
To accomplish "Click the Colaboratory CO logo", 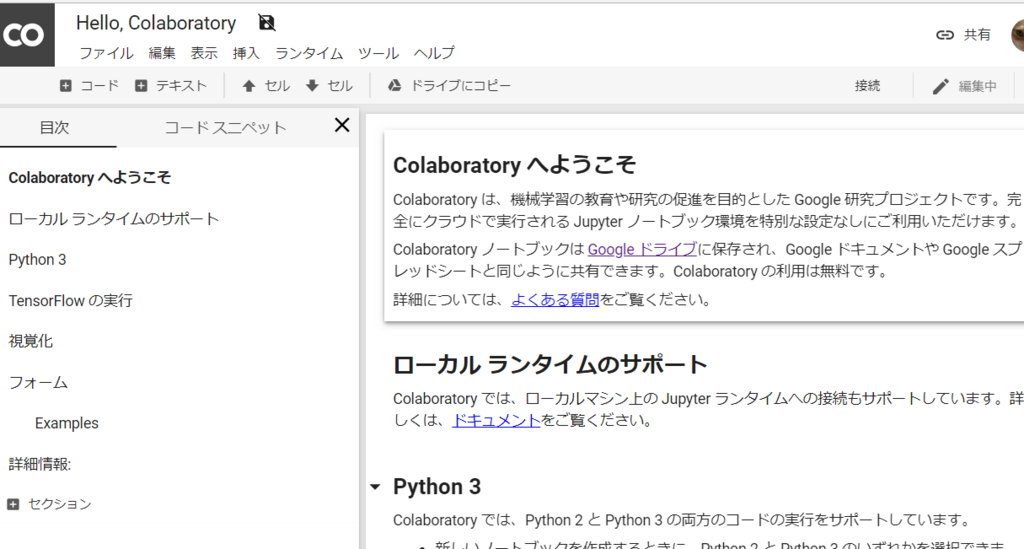I will click(x=27, y=35).
